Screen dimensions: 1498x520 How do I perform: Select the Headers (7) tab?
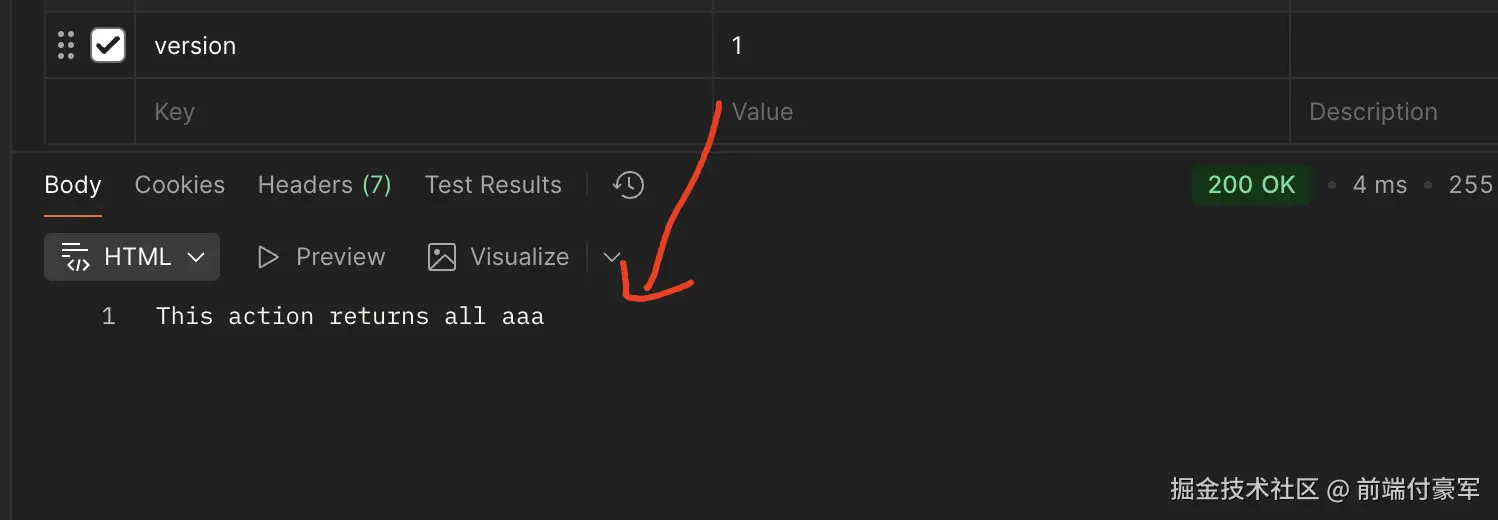[x=324, y=185]
